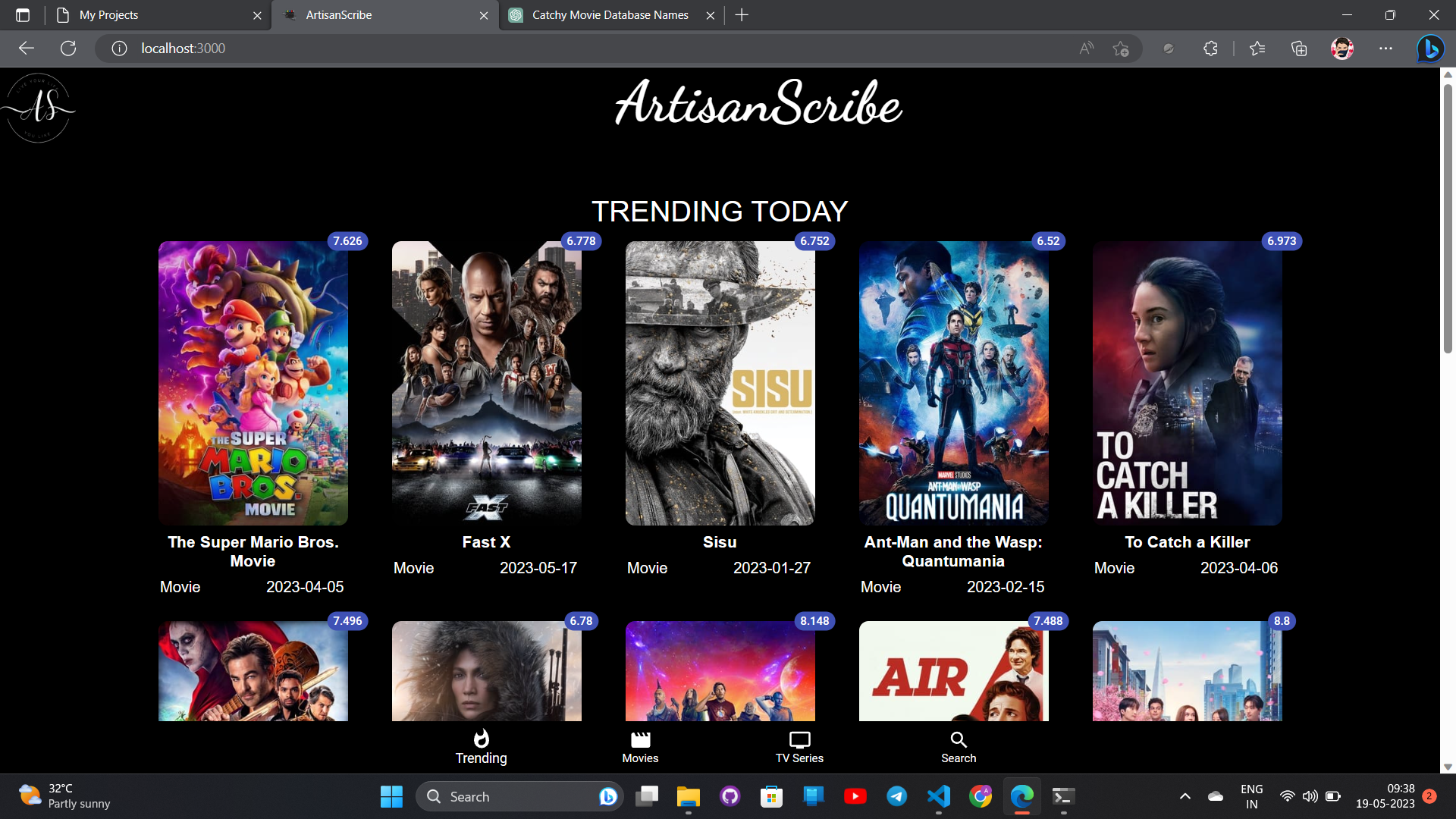Open the tab actions menu icon
The image size is (1456, 819).
23,15
